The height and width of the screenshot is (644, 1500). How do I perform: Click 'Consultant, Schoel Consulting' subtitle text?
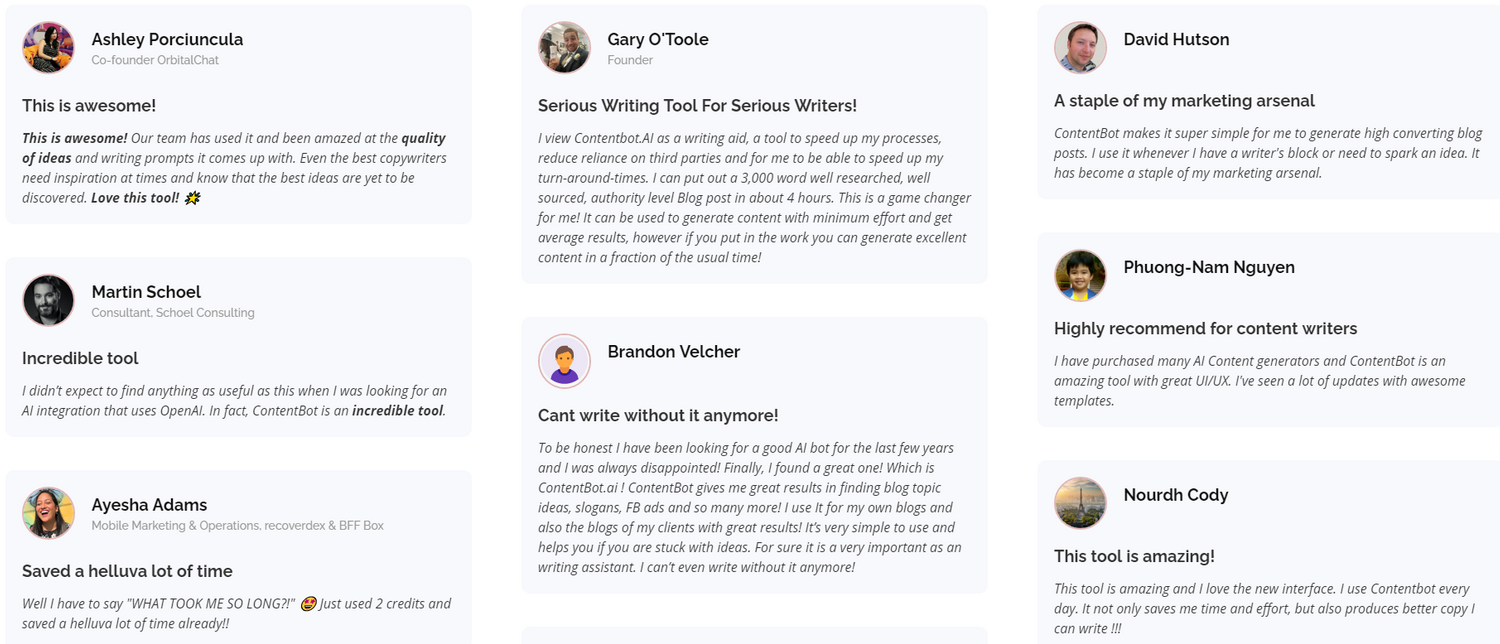[173, 313]
